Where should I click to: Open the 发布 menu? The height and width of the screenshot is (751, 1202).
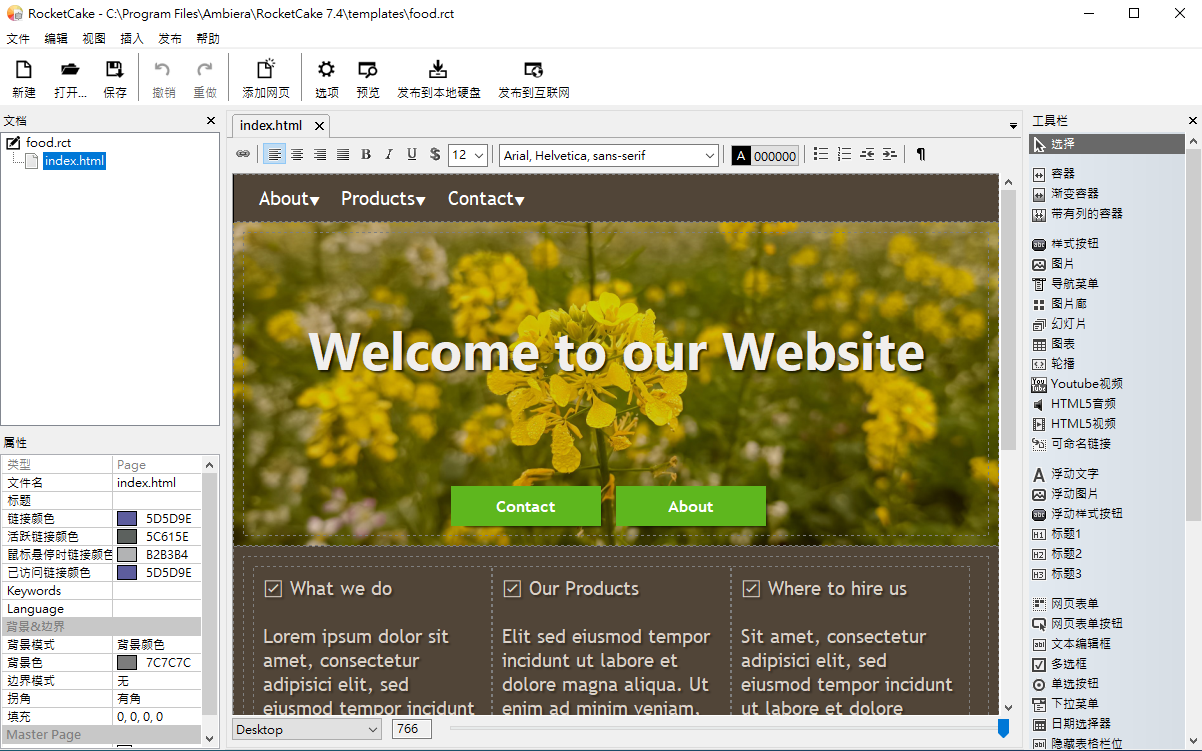[170, 39]
